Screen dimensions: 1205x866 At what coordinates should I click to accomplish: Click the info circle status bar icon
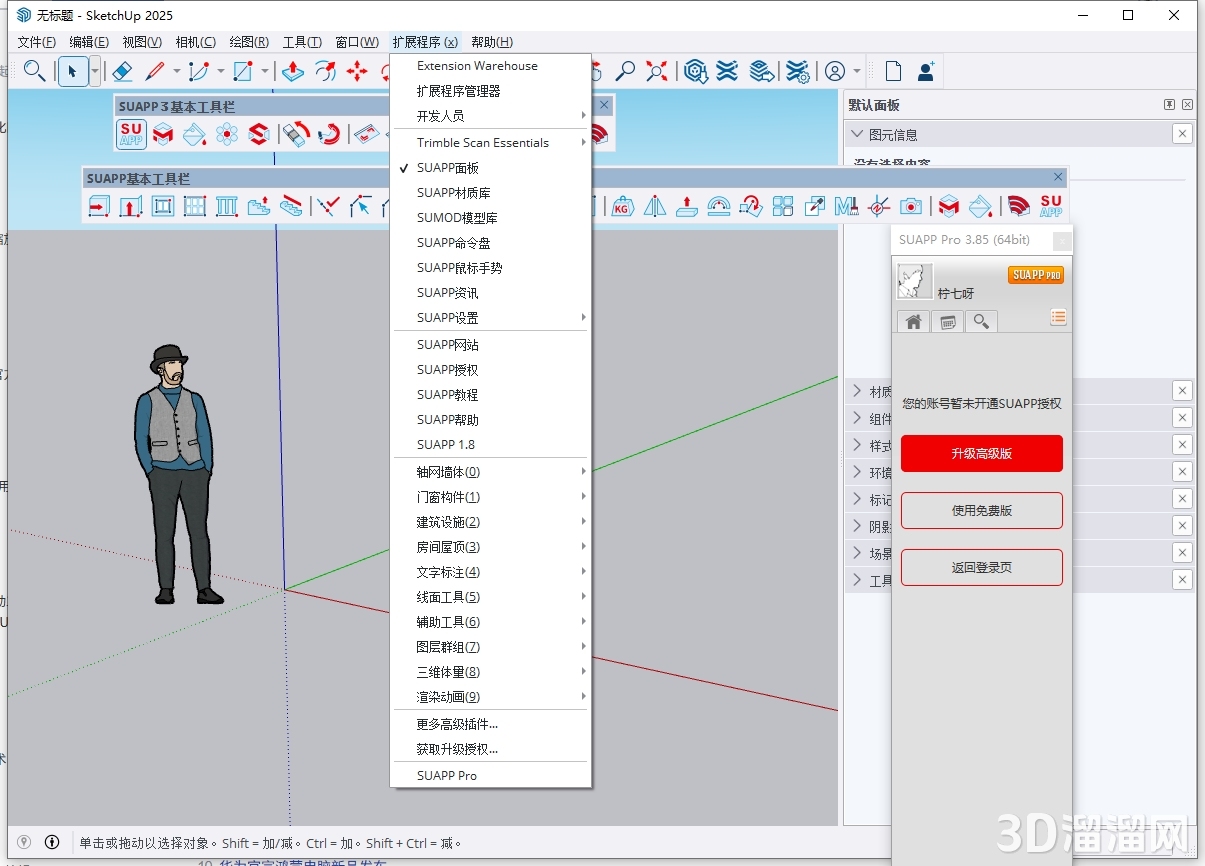[x=52, y=842]
